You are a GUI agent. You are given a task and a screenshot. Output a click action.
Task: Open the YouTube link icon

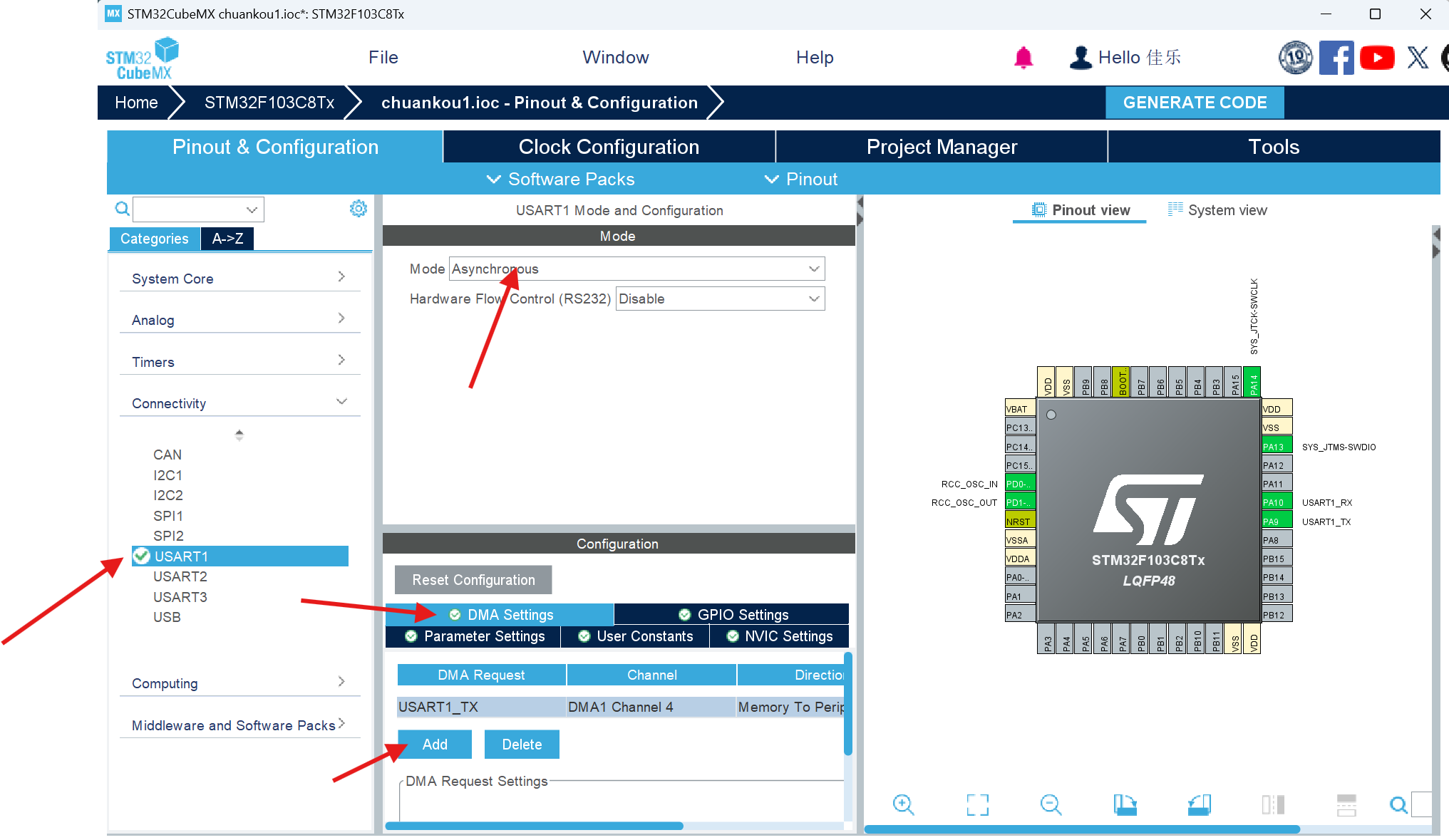coord(1377,58)
